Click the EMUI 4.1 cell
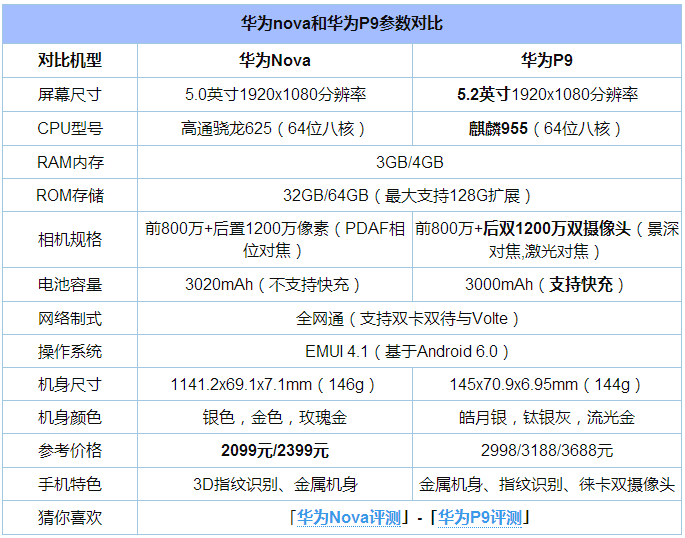 409,352
